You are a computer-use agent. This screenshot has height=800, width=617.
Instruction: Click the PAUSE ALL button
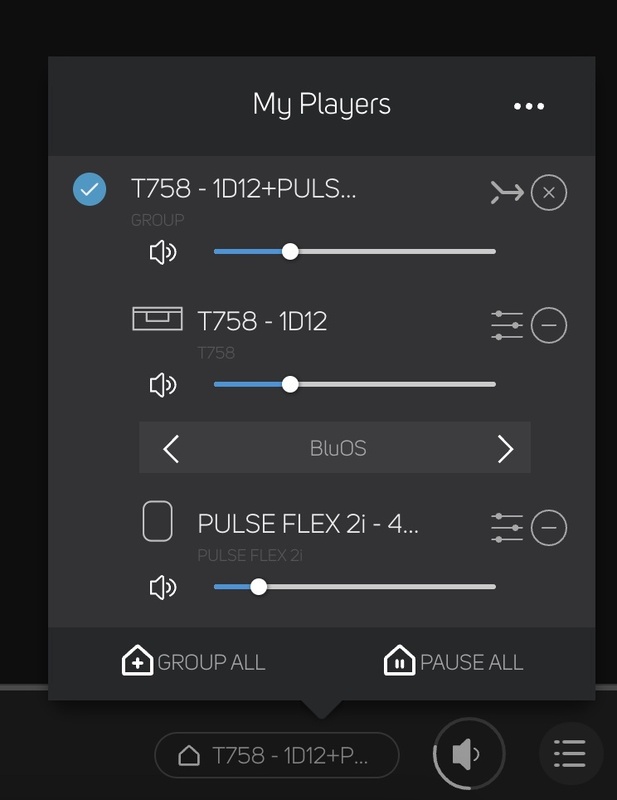[x=454, y=662]
